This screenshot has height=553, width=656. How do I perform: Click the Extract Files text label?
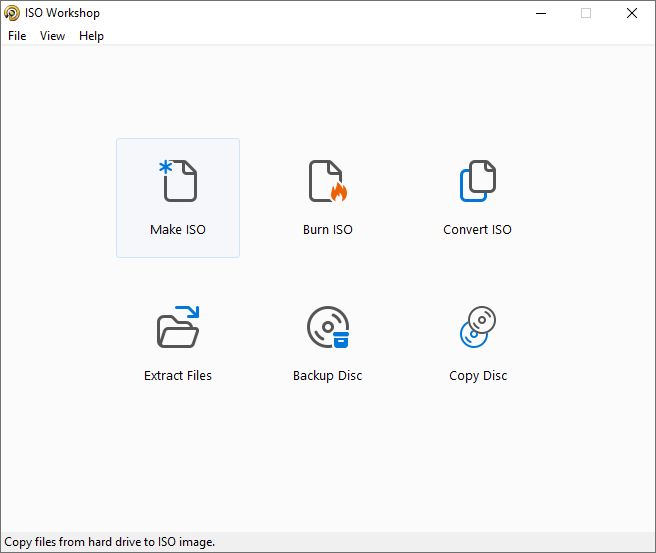coord(178,375)
